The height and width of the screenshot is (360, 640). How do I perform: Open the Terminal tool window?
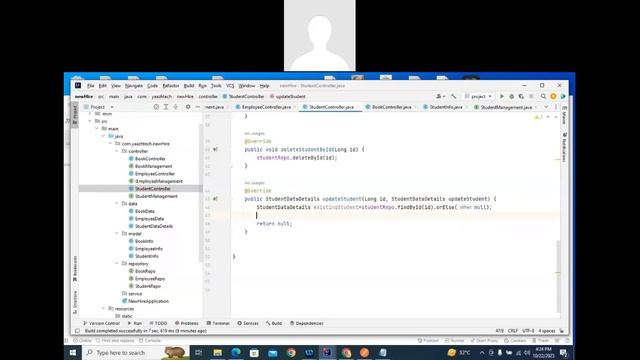pyautogui.click(x=218, y=323)
